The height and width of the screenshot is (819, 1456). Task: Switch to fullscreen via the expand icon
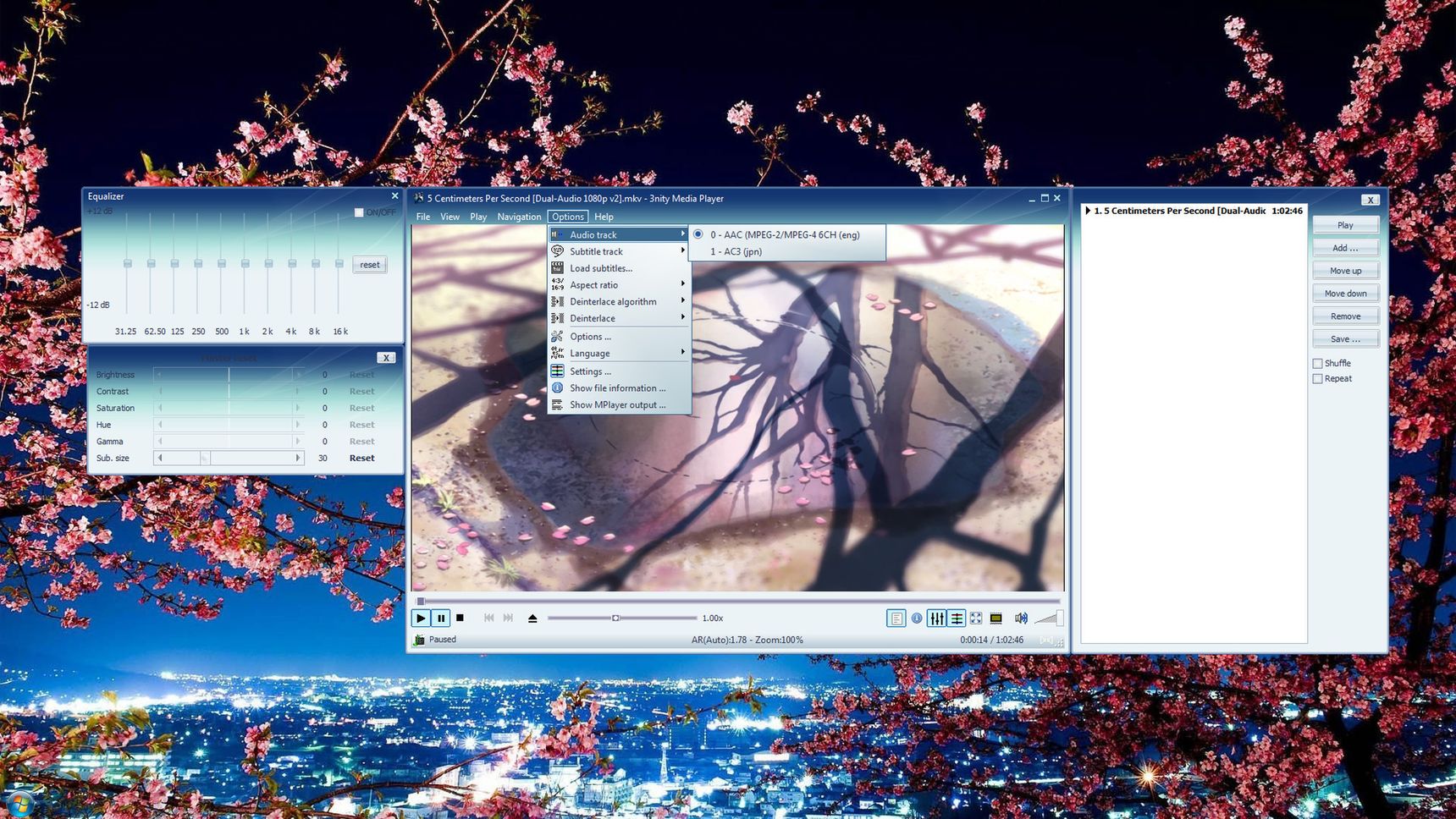pyautogui.click(x=976, y=618)
